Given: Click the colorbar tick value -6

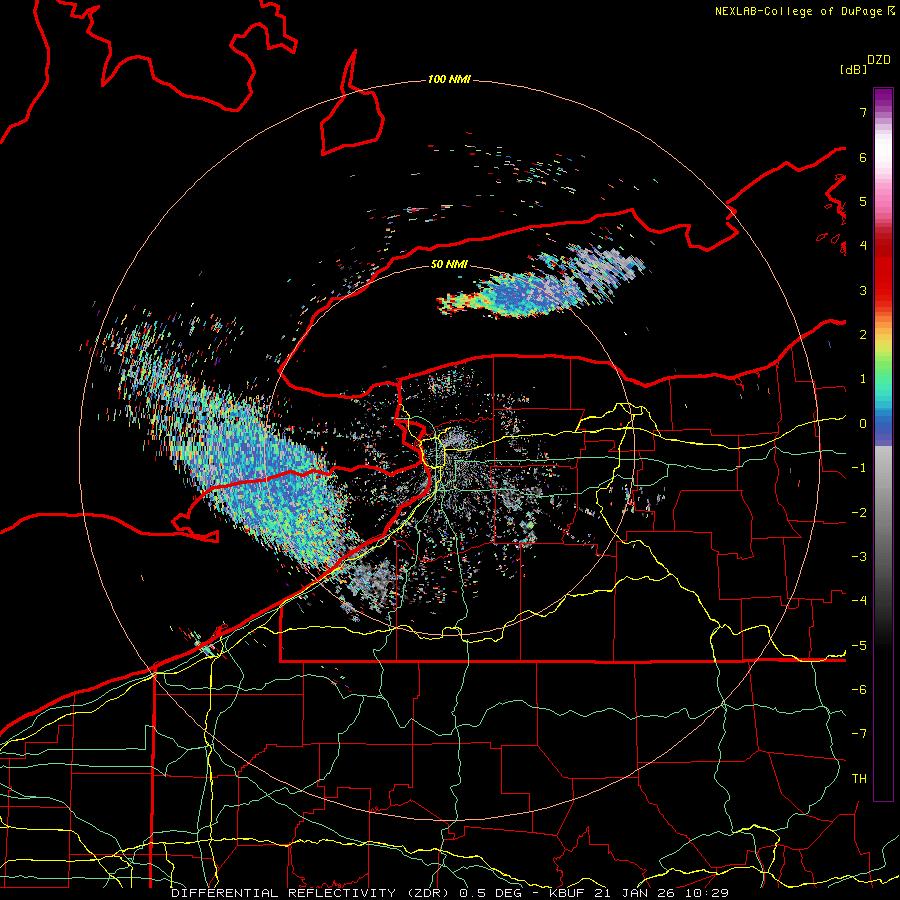Looking at the screenshot, I should 859,689.
